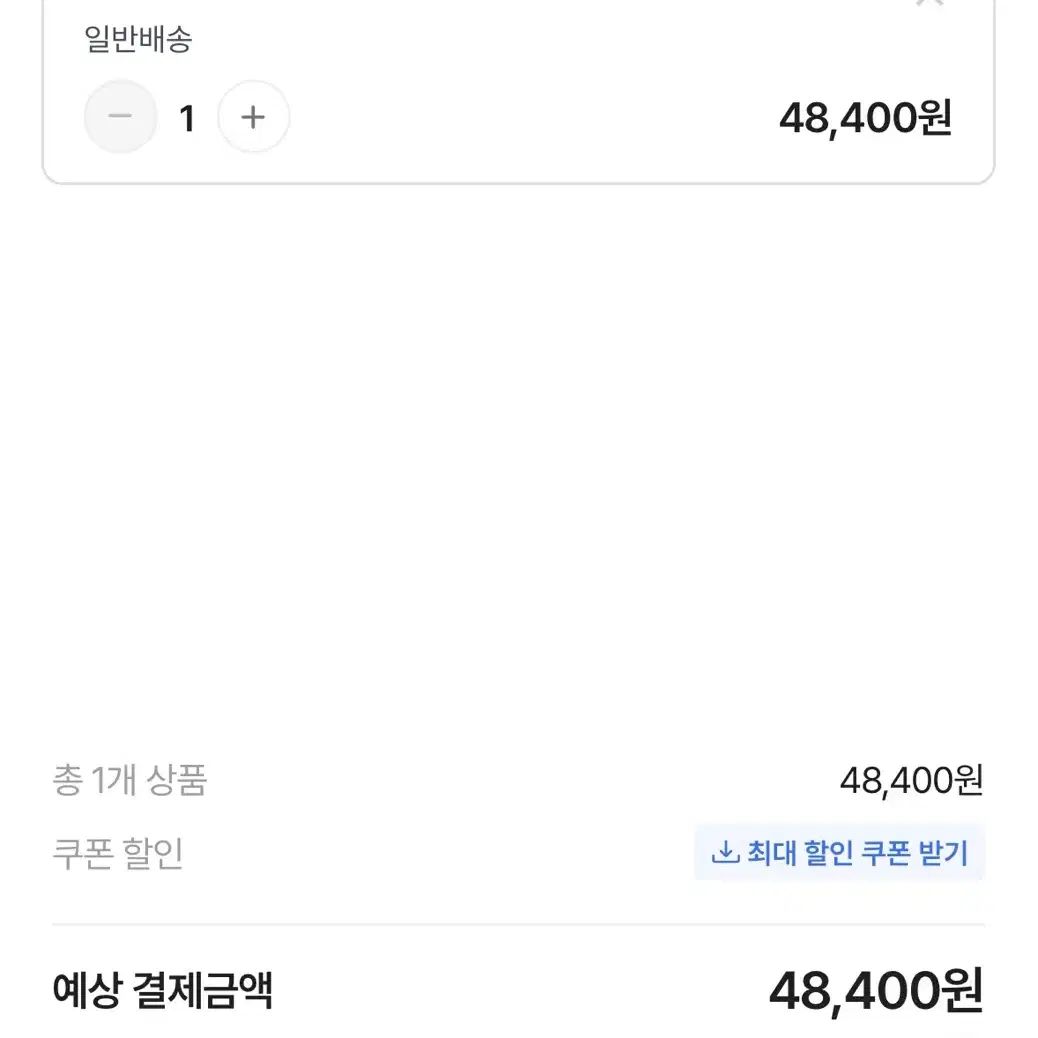Click the bold 48,400원 final payment amount
Image resolution: width=1038 pixels, height=1038 pixels.
click(876, 992)
